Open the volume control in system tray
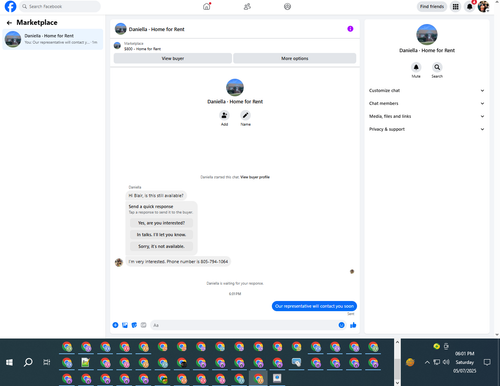 tap(446, 362)
